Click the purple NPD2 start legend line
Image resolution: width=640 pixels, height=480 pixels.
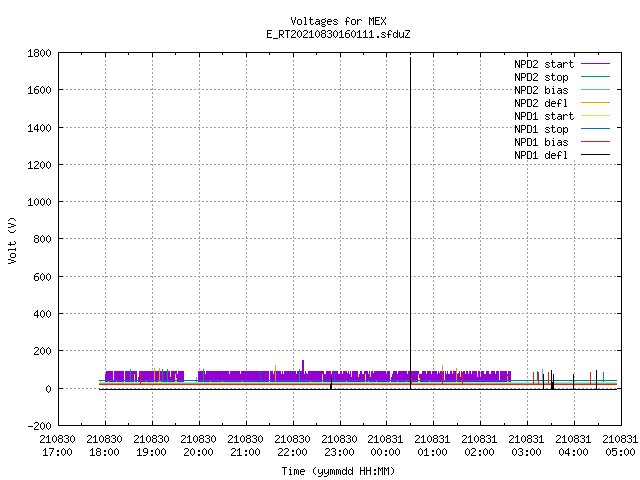[x=595, y=64]
